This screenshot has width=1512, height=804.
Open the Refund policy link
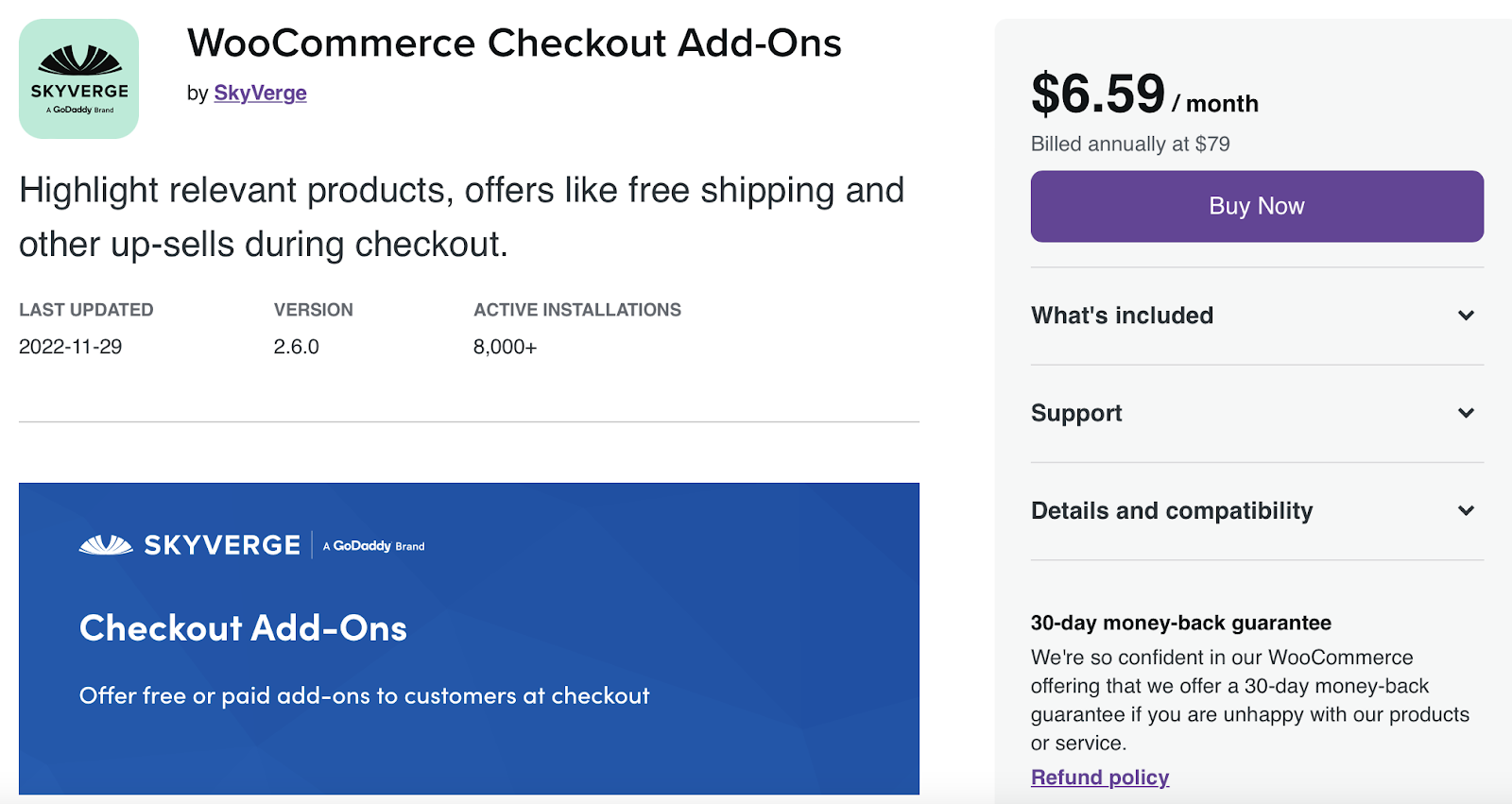1100,778
